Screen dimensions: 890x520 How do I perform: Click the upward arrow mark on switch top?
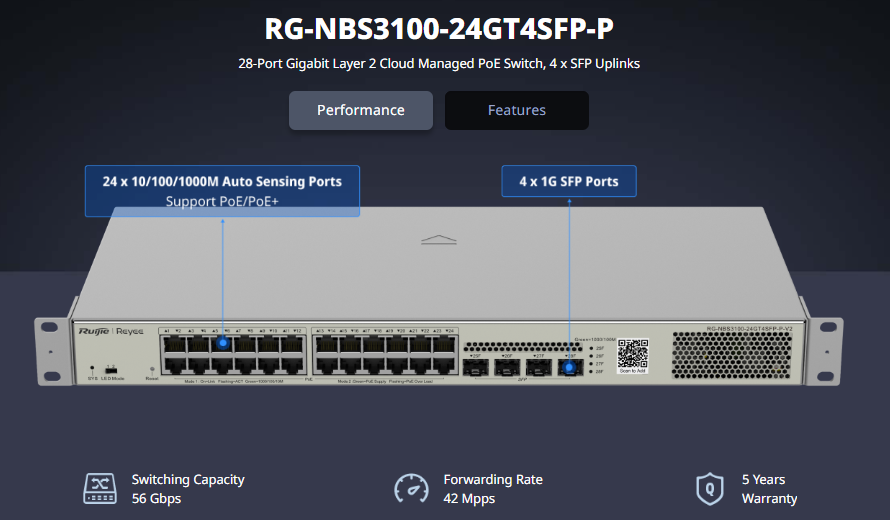tap(439, 240)
